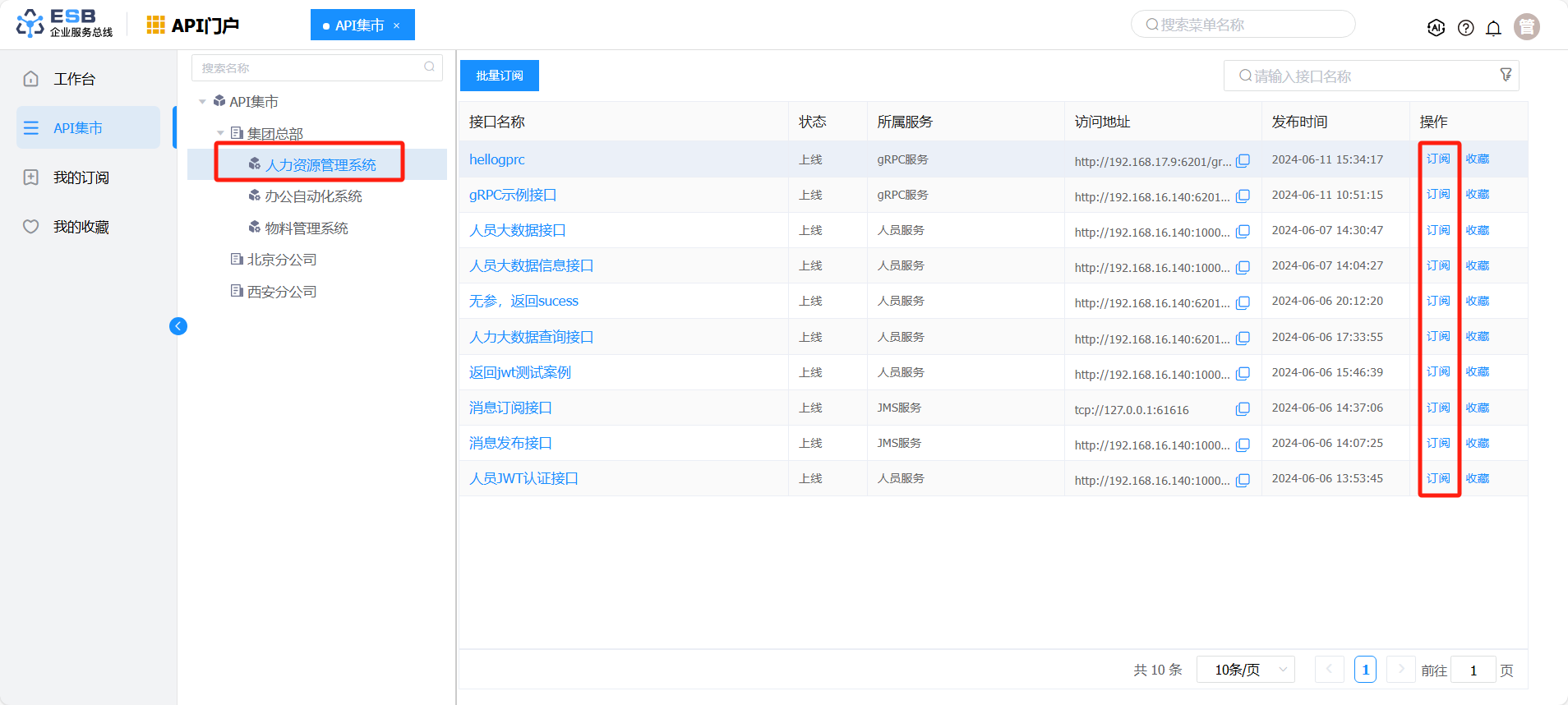Copy the hellogprc access address
The width and height of the screenshot is (1568, 705).
[1243, 161]
